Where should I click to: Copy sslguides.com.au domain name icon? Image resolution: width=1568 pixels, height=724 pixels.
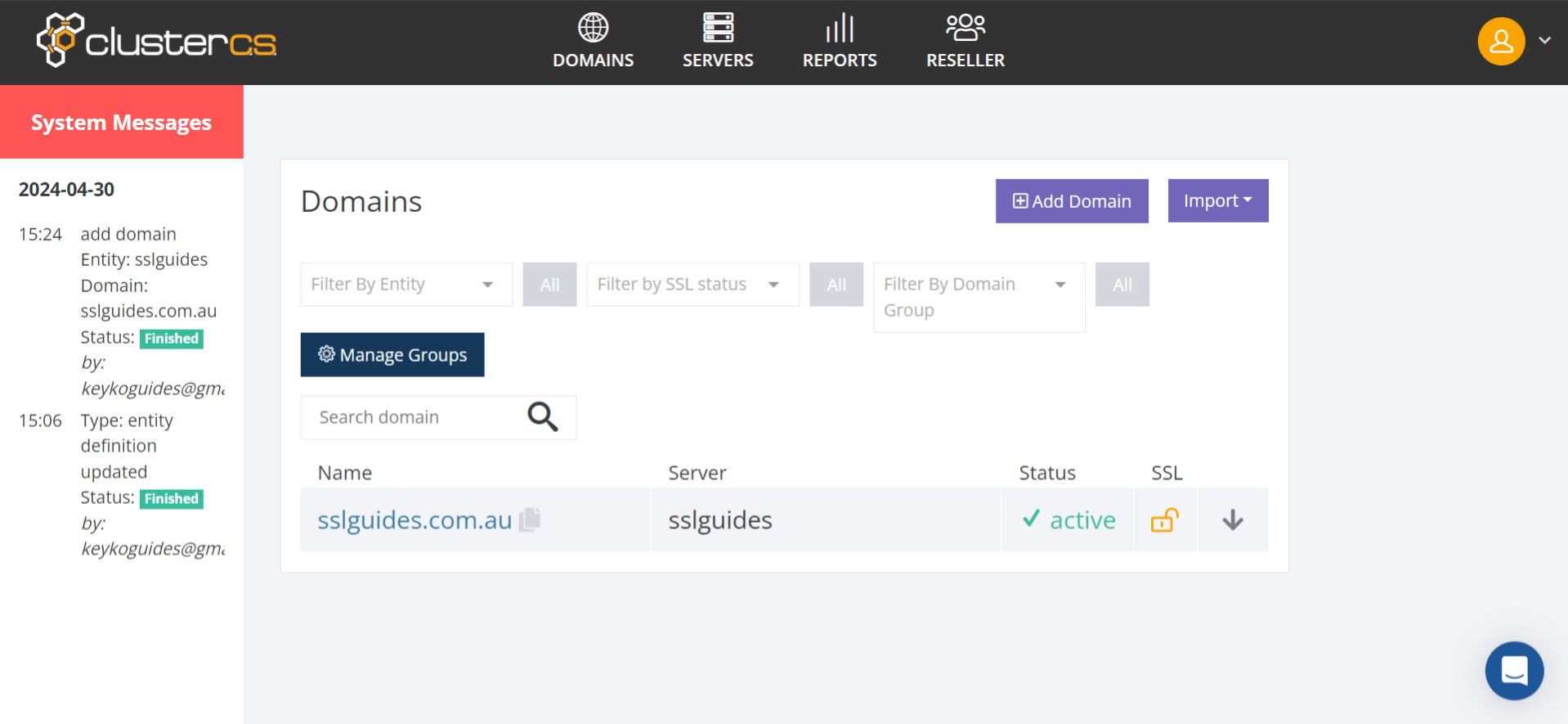tap(530, 519)
